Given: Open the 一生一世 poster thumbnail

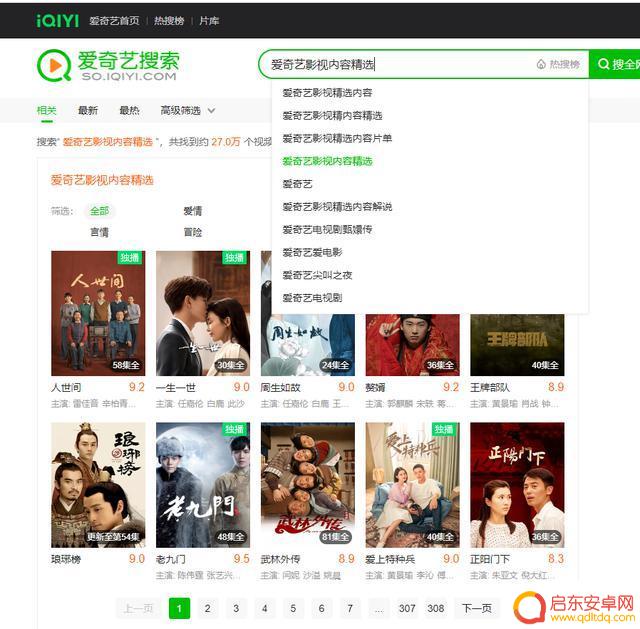Looking at the screenshot, I should pos(203,313).
